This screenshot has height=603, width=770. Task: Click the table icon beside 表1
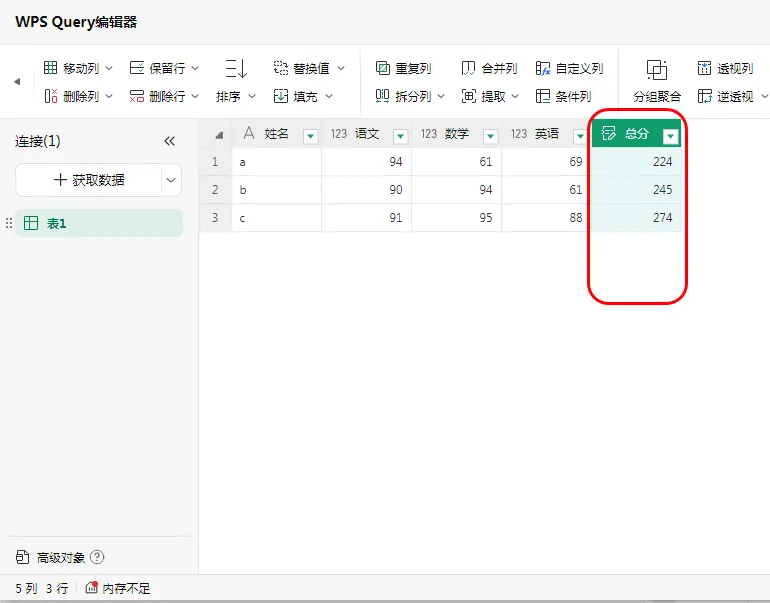(31, 223)
